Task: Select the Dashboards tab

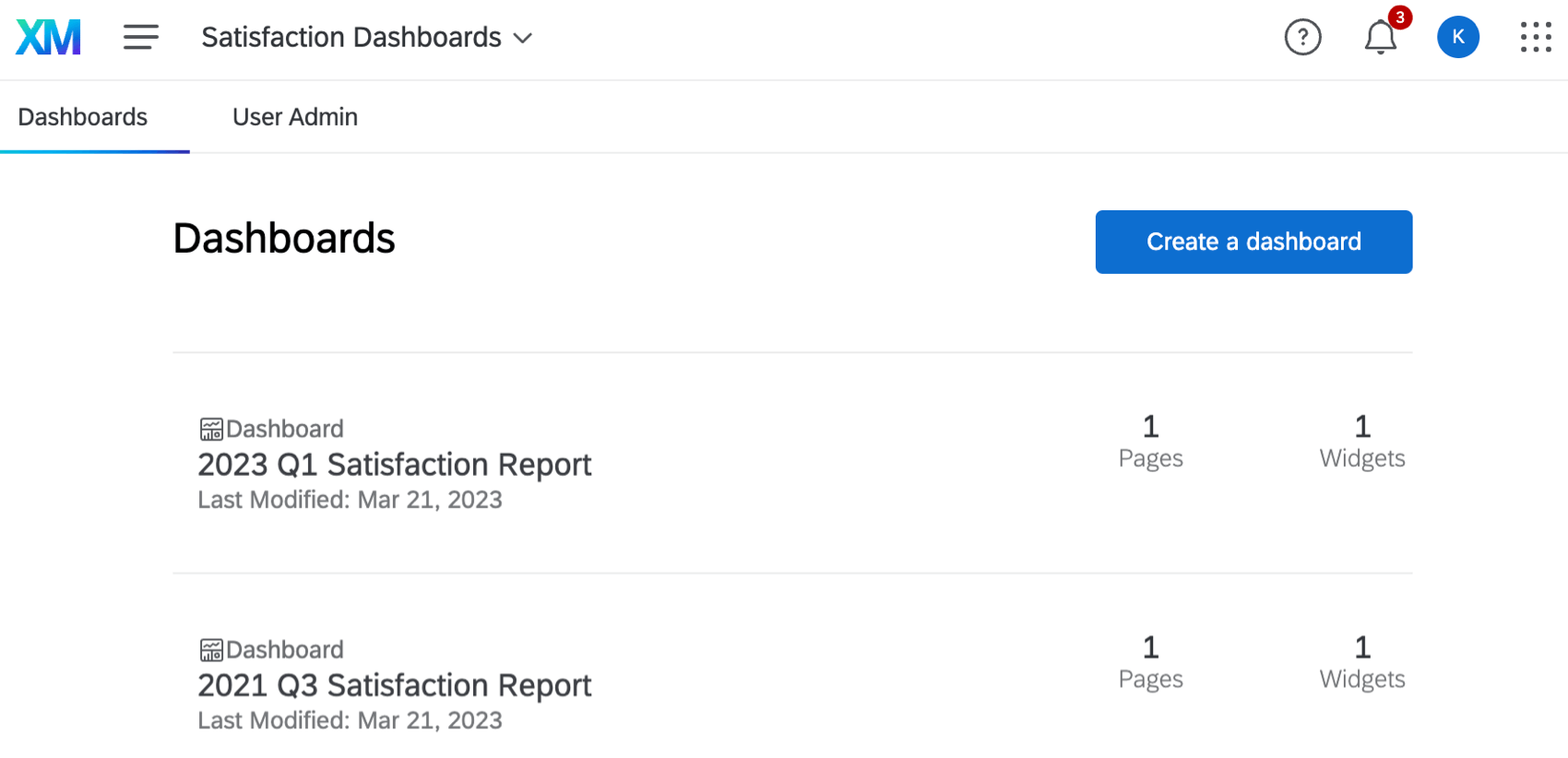Action: point(82,117)
